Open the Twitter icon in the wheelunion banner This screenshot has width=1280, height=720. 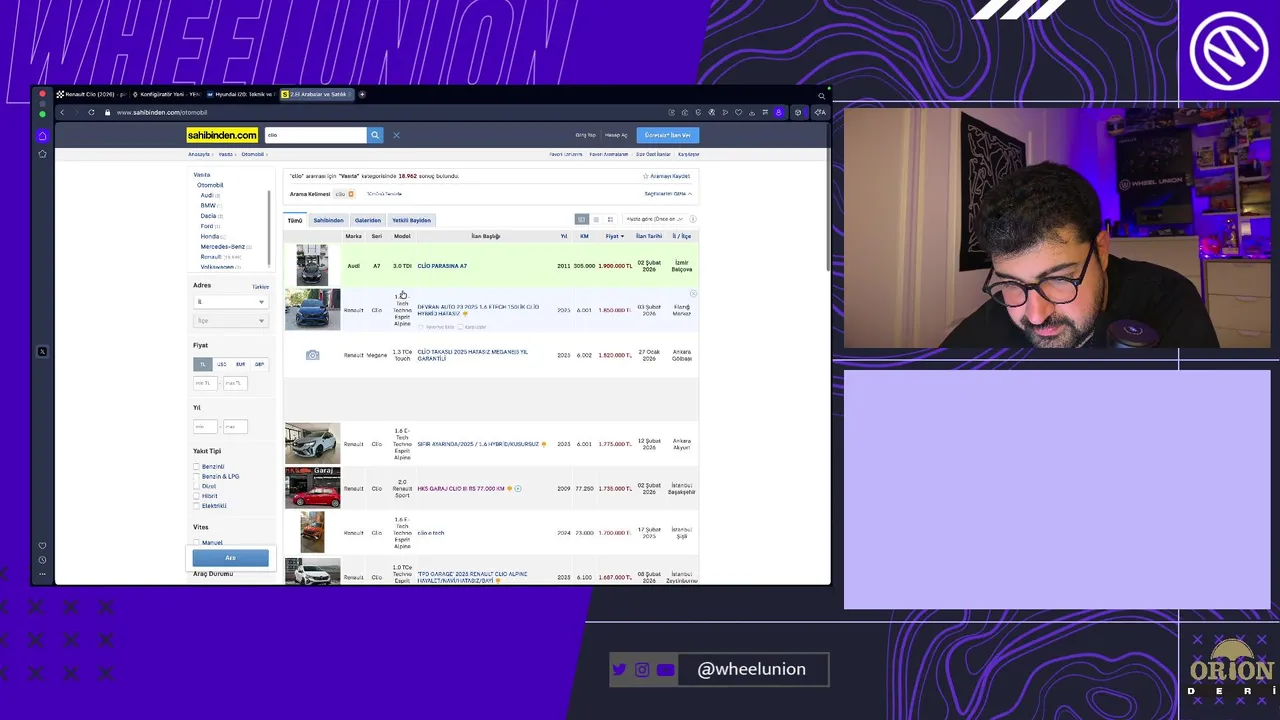click(x=619, y=670)
